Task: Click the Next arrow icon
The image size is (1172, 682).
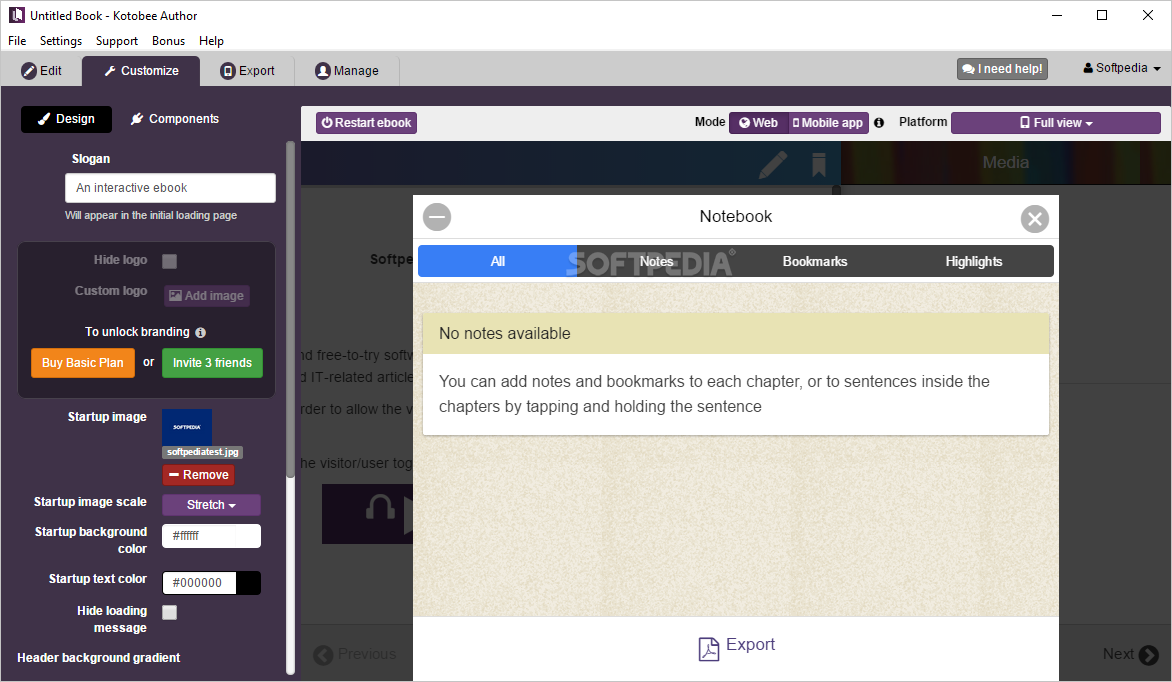Action: click(1149, 655)
